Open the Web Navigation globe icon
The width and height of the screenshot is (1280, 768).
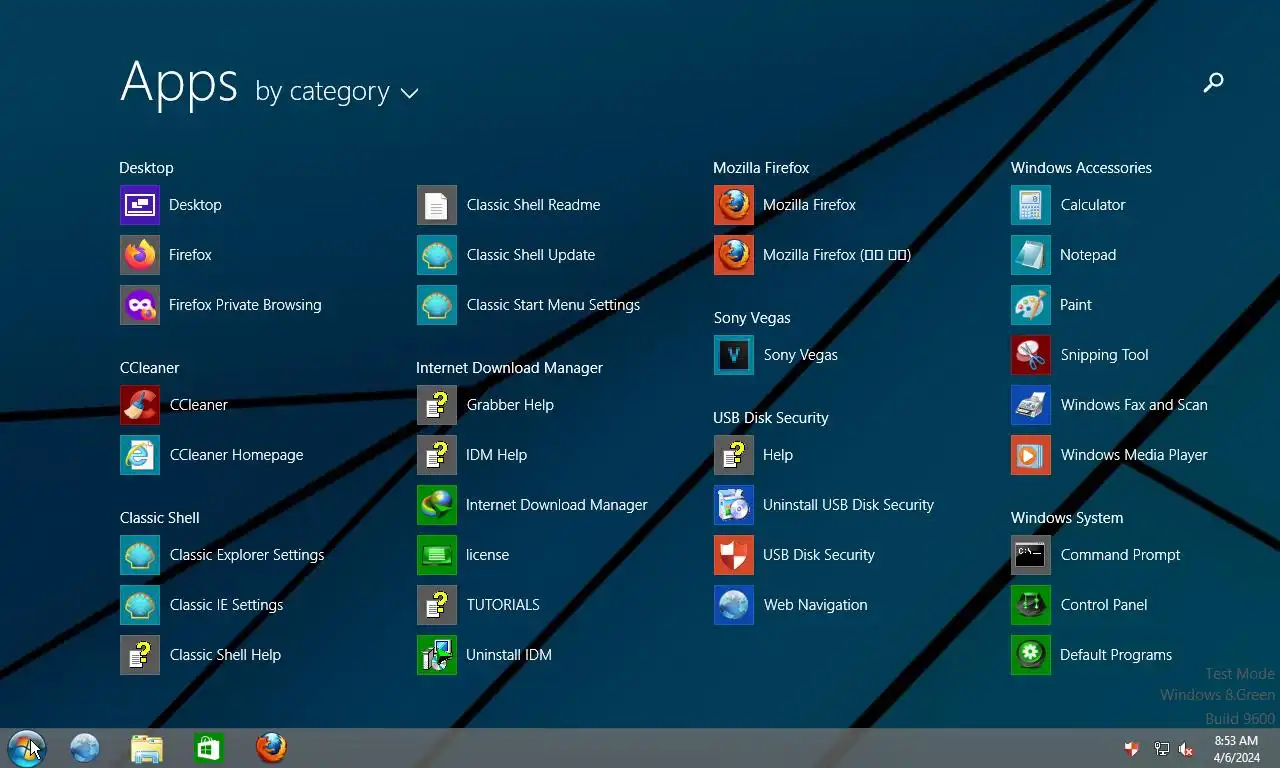734,605
